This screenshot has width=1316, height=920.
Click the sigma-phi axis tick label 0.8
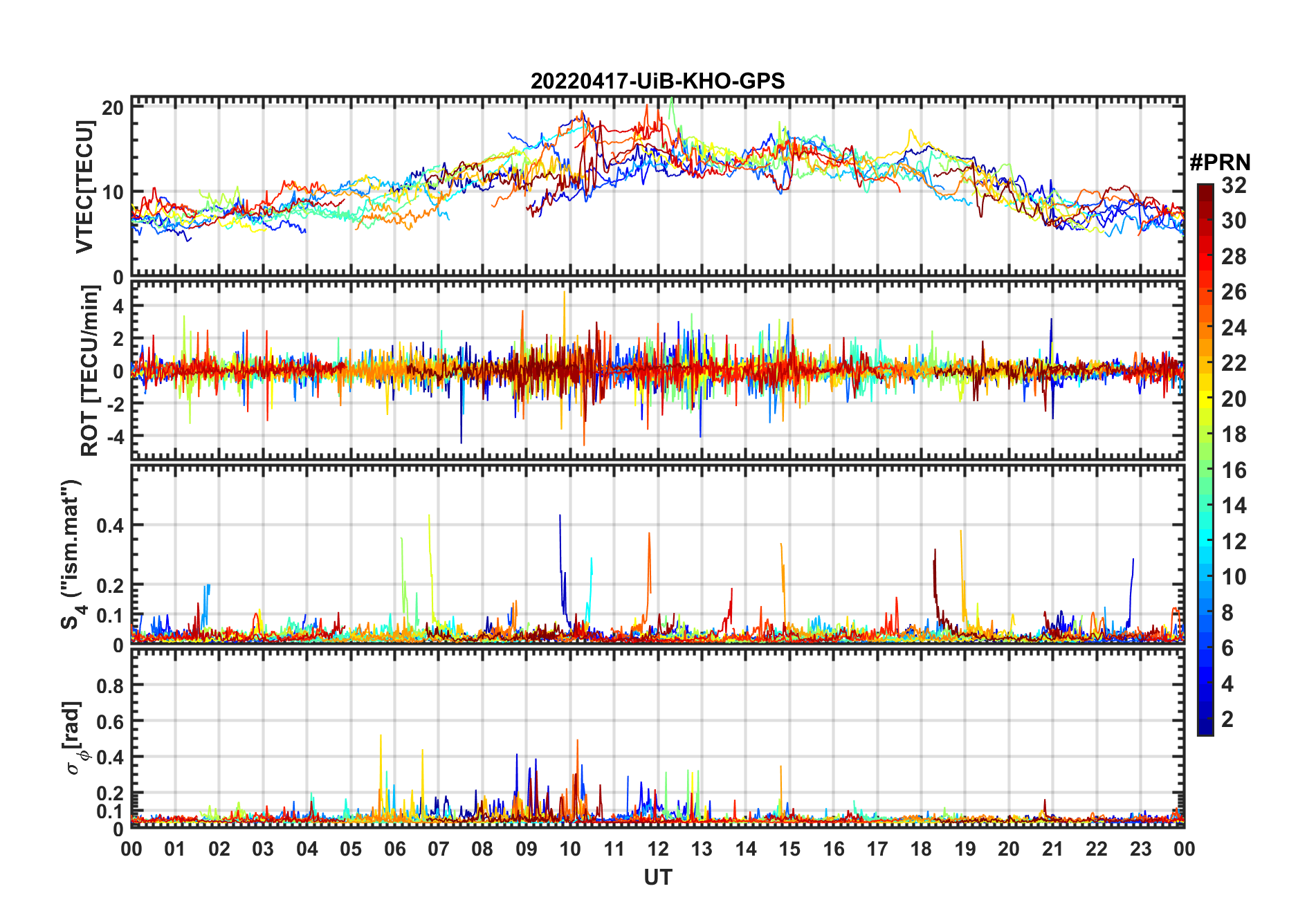110,686
